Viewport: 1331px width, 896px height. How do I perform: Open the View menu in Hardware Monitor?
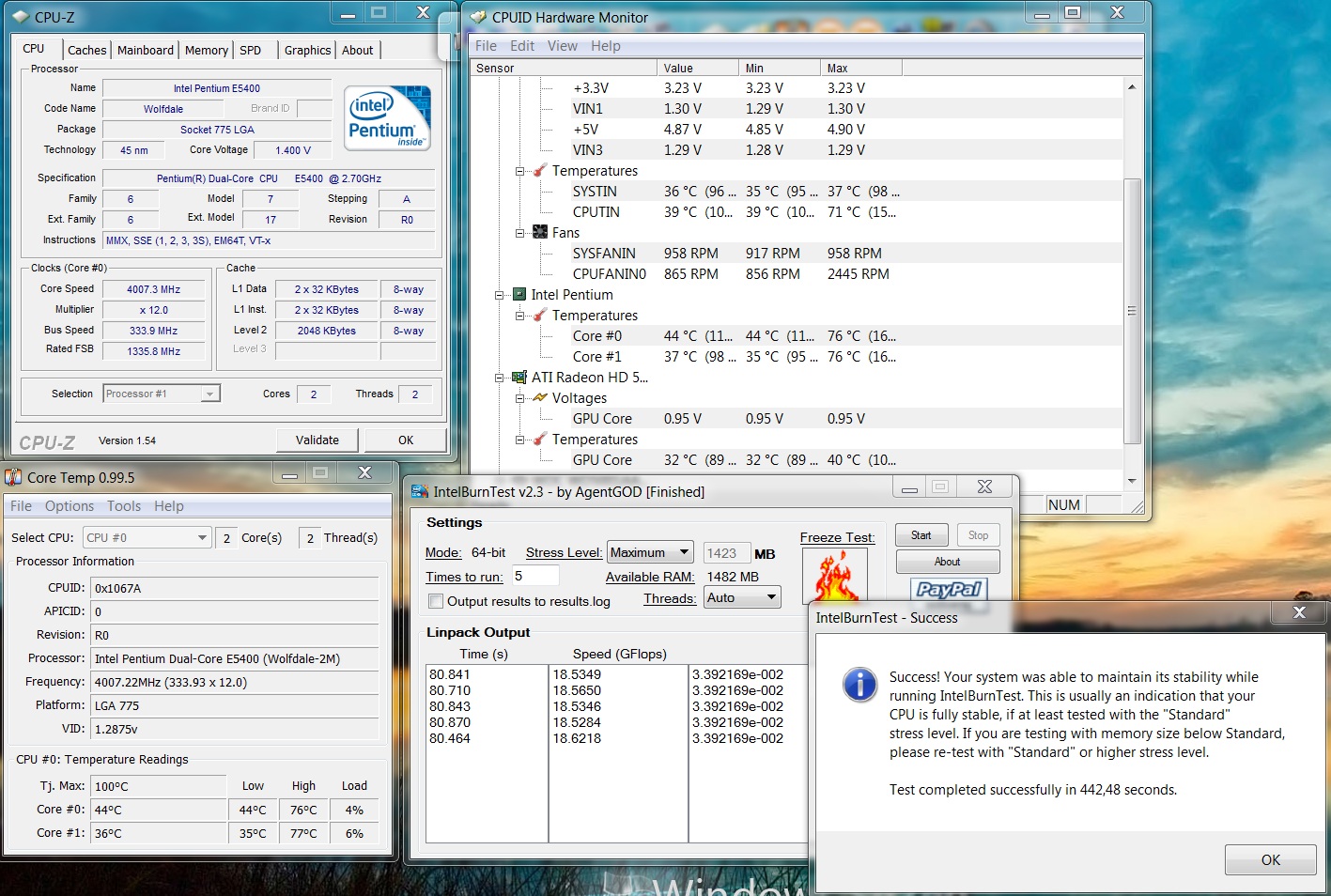pyautogui.click(x=563, y=46)
